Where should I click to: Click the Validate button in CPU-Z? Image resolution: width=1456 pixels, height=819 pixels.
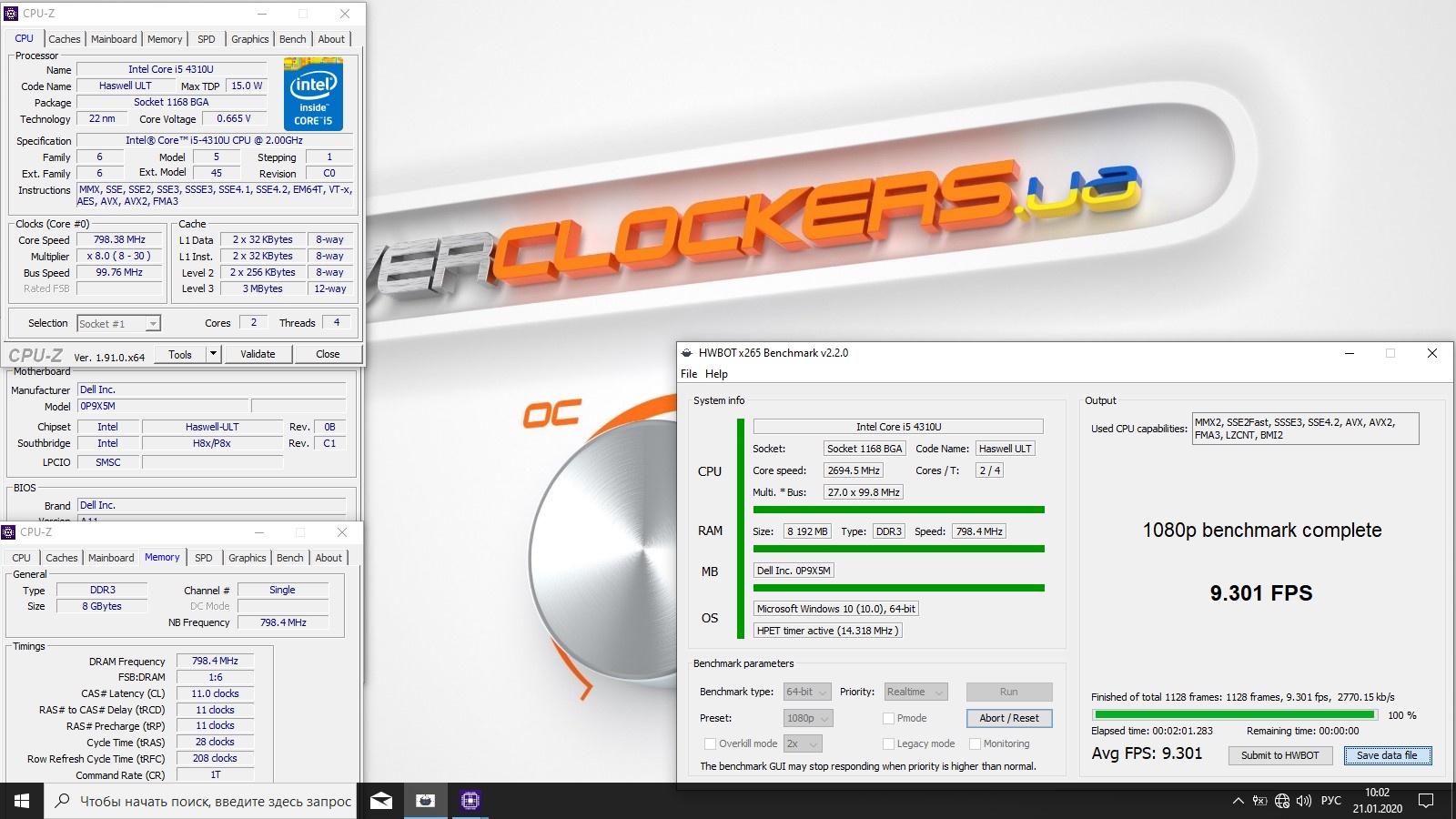click(x=258, y=354)
